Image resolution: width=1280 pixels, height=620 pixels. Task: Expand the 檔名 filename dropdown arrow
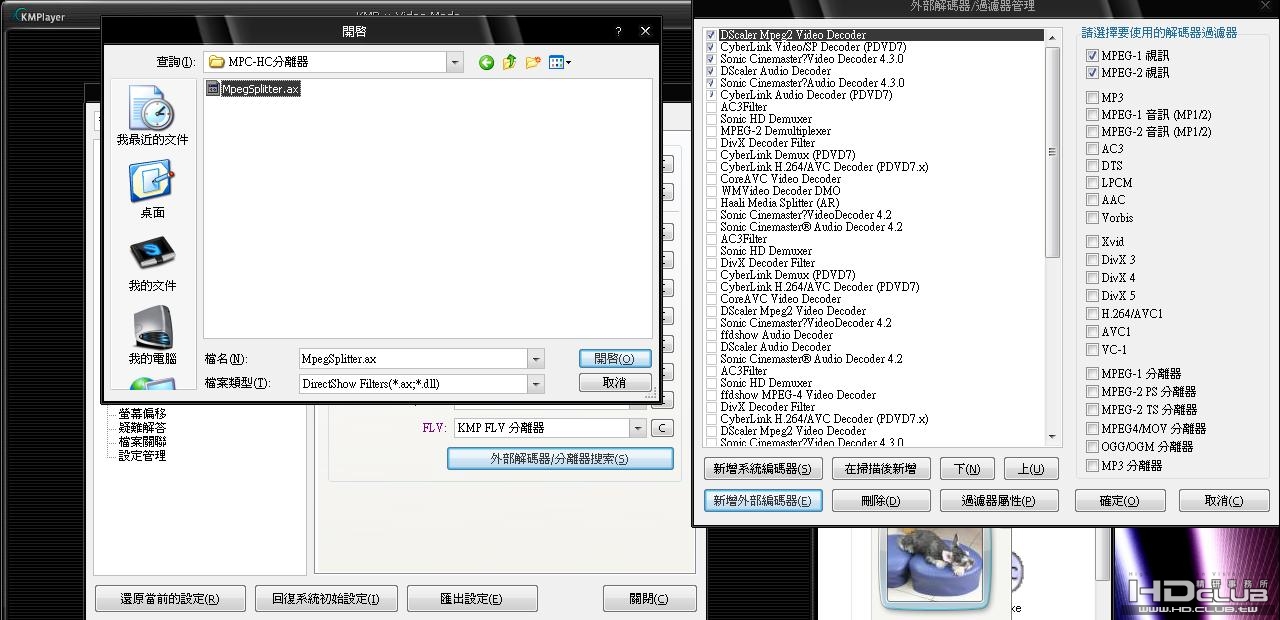coord(536,358)
